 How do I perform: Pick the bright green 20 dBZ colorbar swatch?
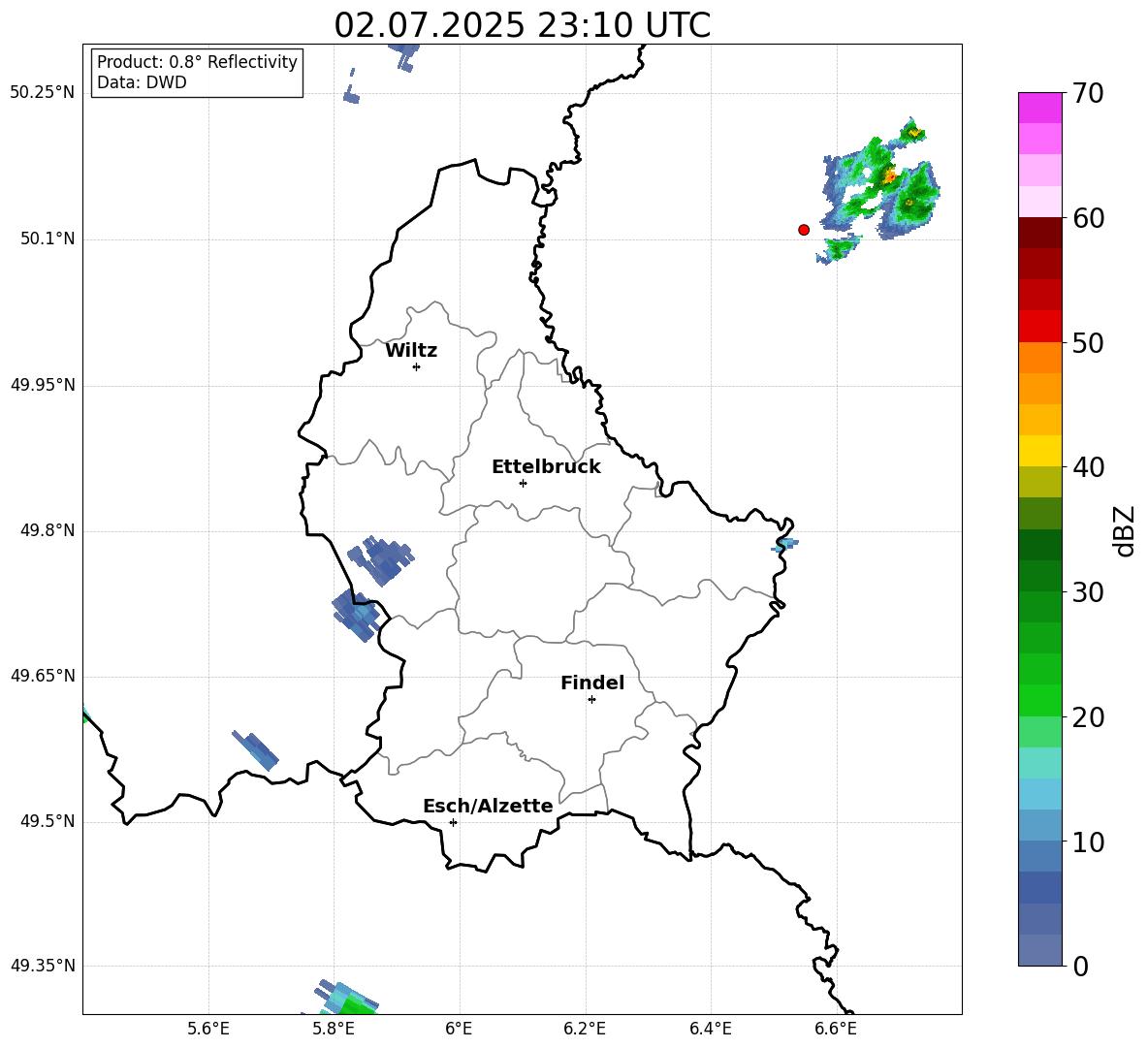1039,700
